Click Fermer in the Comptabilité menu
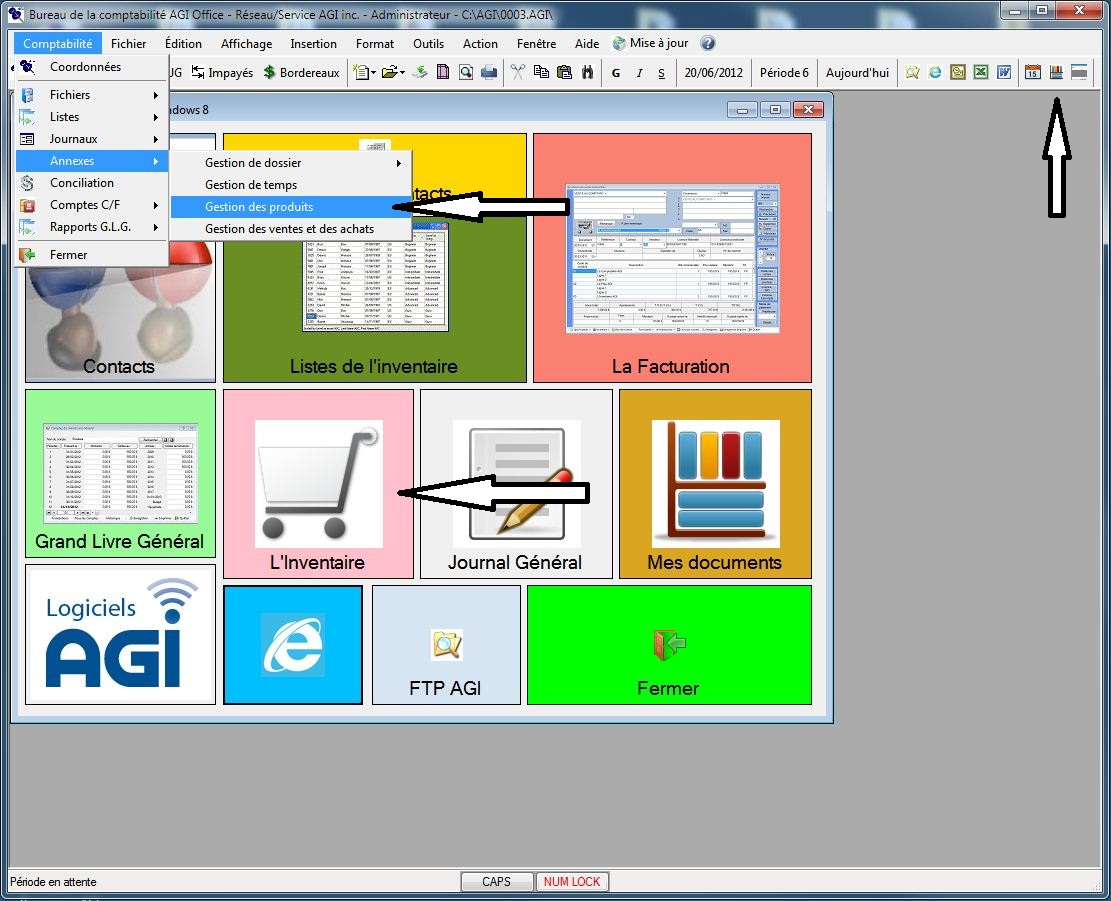The height and width of the screenshot is (901, 1111). coord(92,255)
